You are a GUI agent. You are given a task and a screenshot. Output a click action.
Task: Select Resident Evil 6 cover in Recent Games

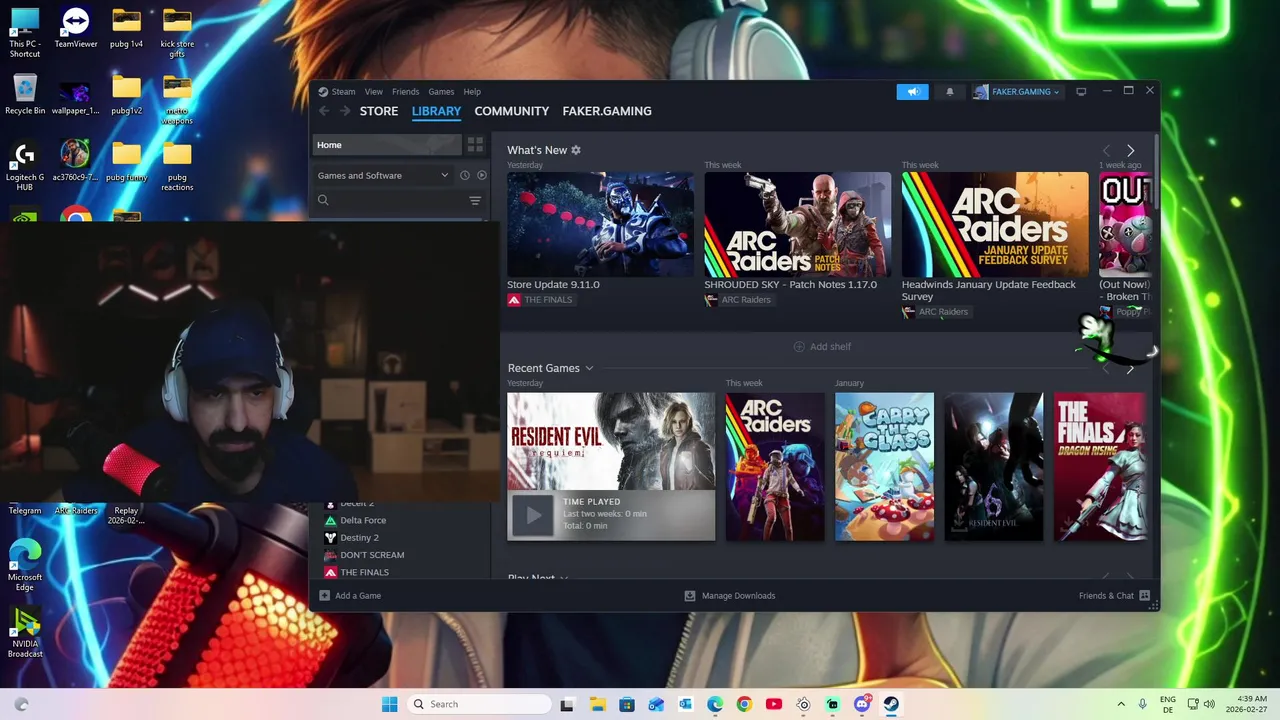(994, 467)
